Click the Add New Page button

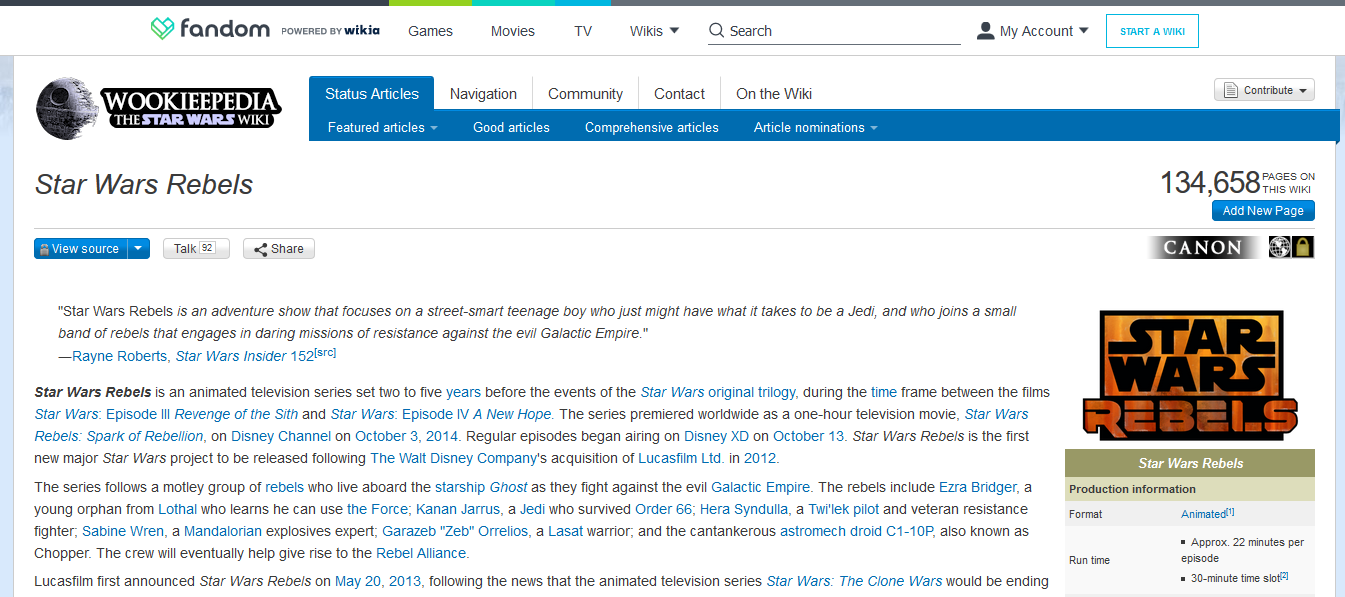coord(1263,210)
